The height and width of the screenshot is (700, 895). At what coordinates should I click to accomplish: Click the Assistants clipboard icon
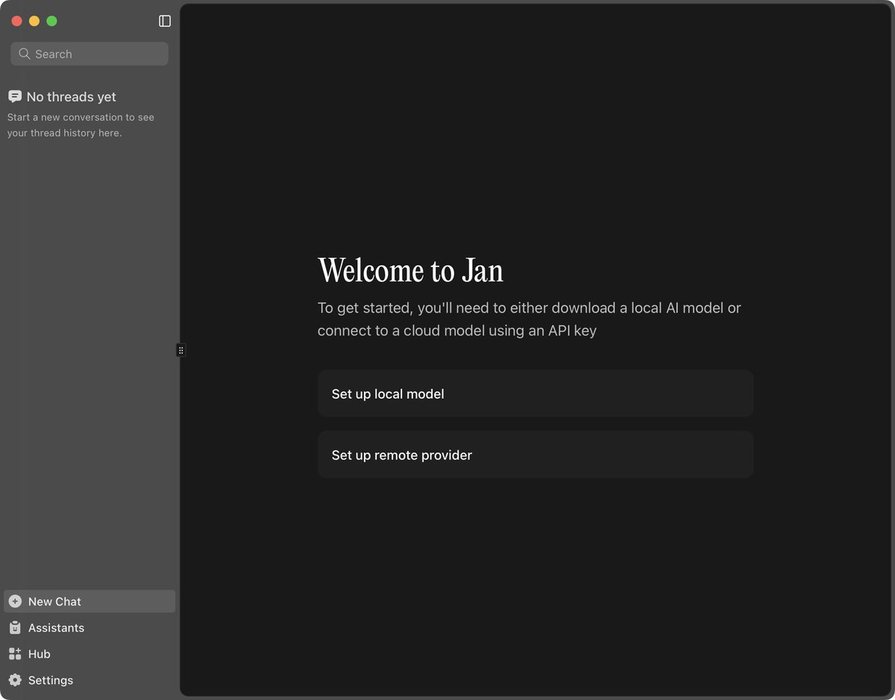click(15, 627)
